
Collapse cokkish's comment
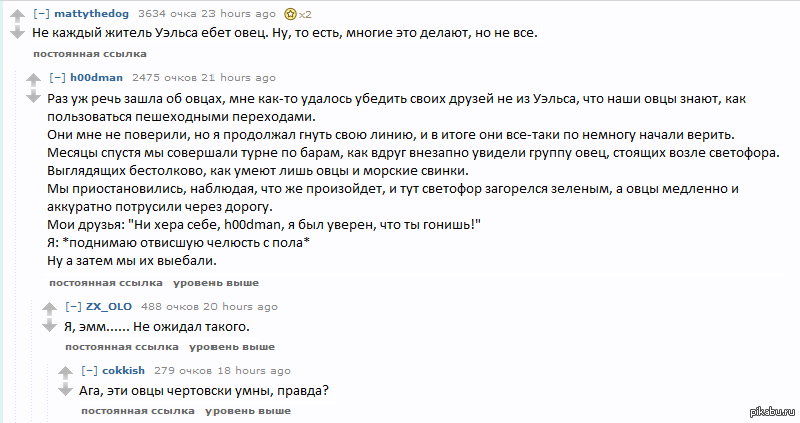tap(89, 370)
